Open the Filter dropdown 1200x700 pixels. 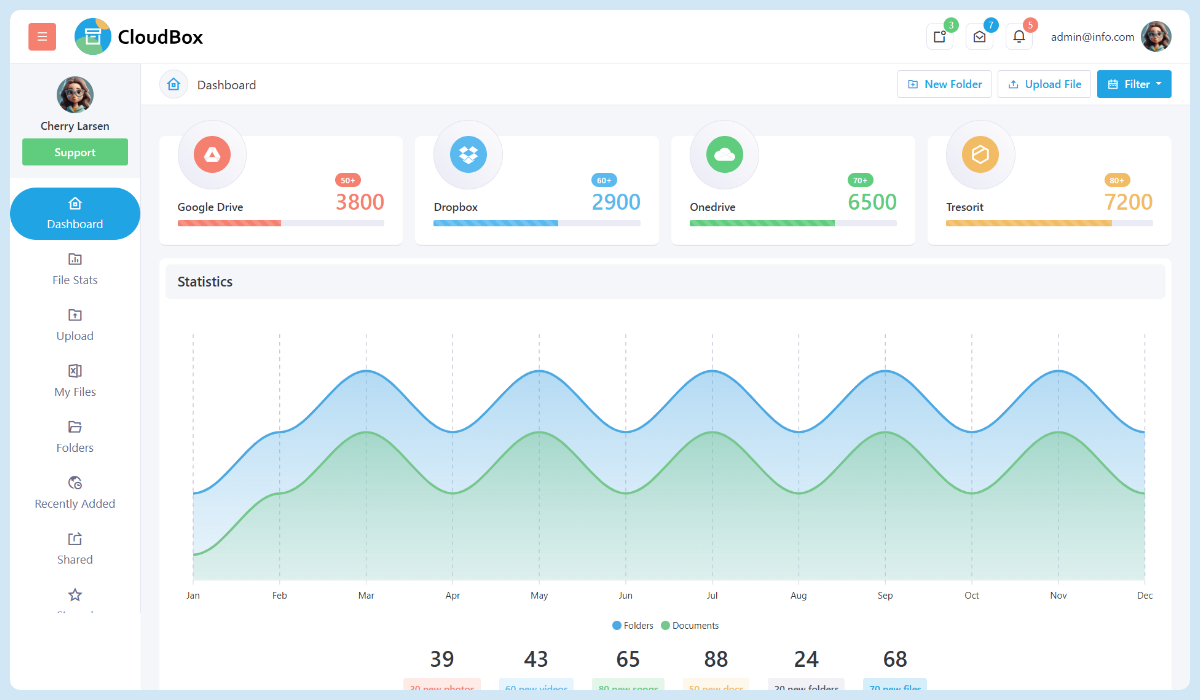[x=1134, y=84]
